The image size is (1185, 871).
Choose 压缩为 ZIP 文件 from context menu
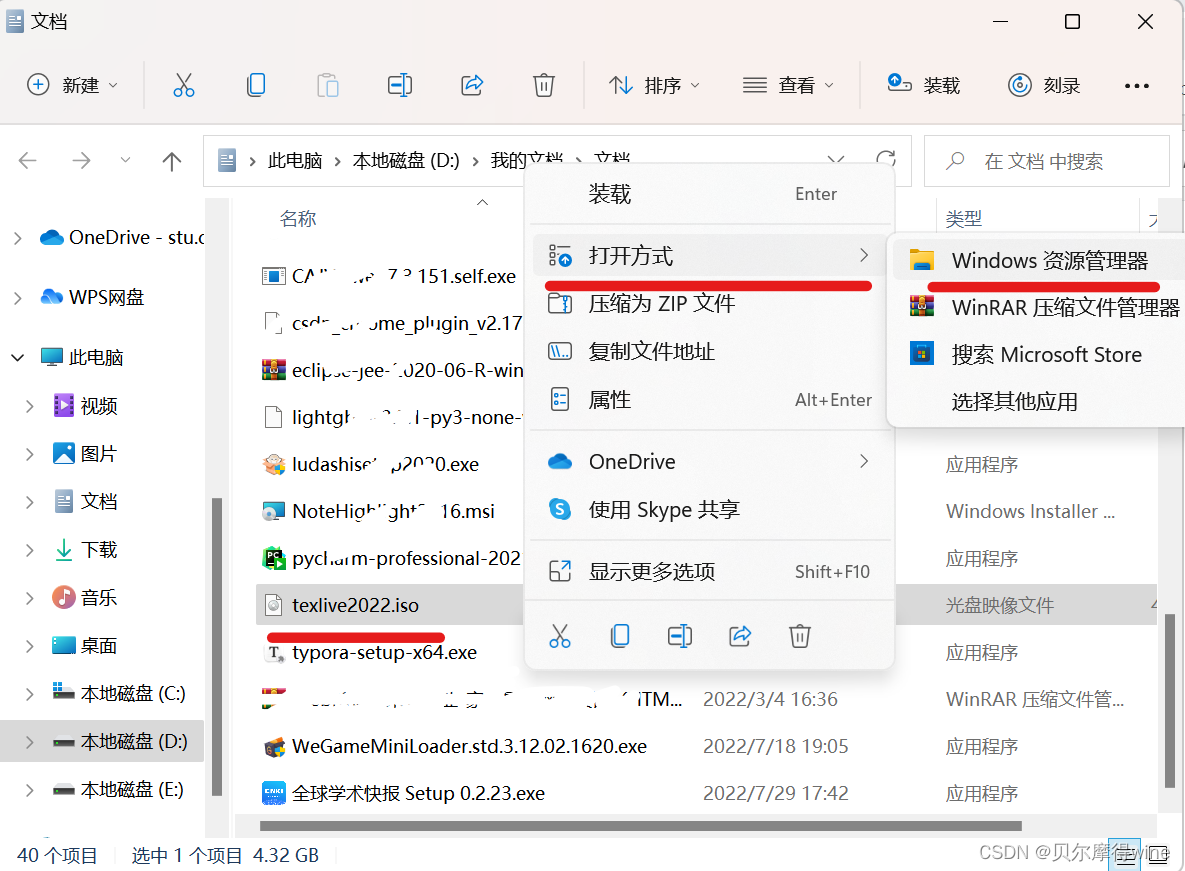(x=651, y=303)
